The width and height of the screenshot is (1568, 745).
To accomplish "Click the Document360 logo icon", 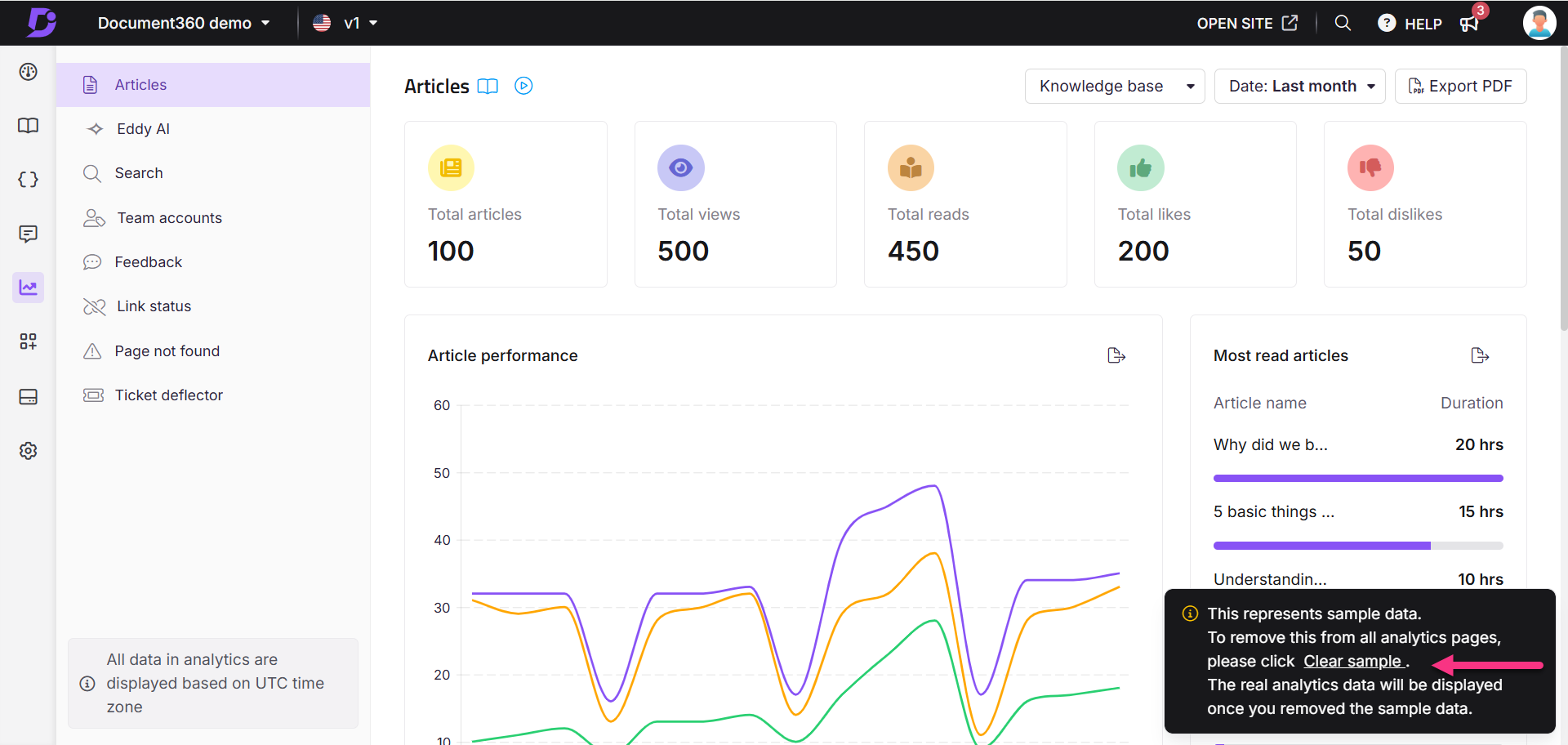I will 41,22.
